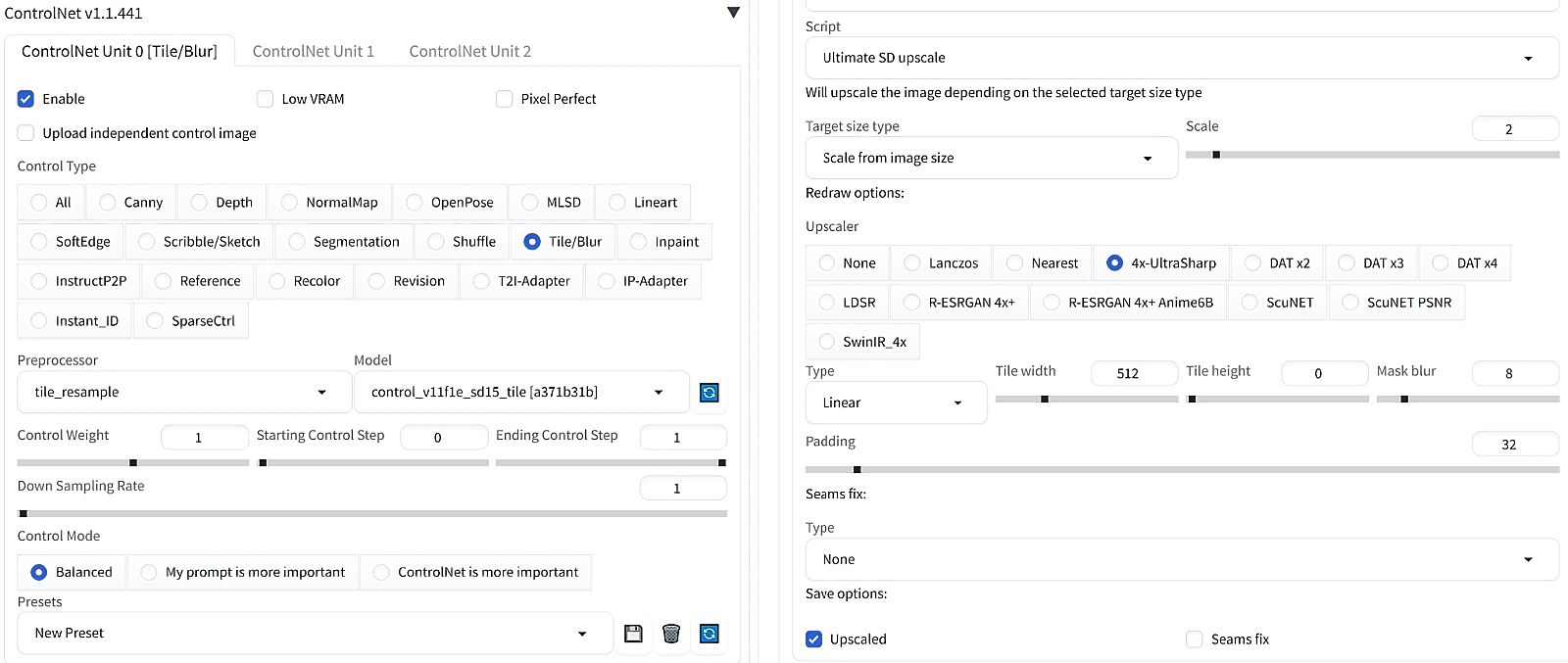Image resolution: width=1568 pixels, height=663 pixels.
Task: Click the Padding slider track
Action: click(x=1181, y=470)
